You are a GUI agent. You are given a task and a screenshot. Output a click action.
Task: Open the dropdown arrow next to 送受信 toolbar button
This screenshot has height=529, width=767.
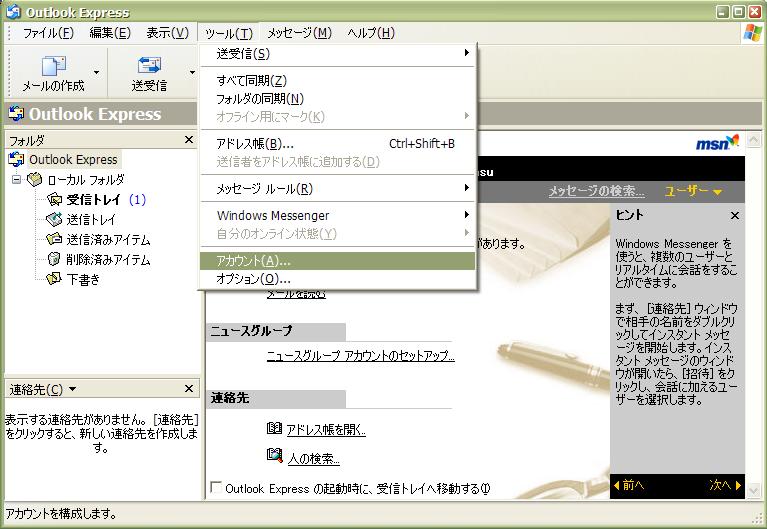tap(192, 72)
